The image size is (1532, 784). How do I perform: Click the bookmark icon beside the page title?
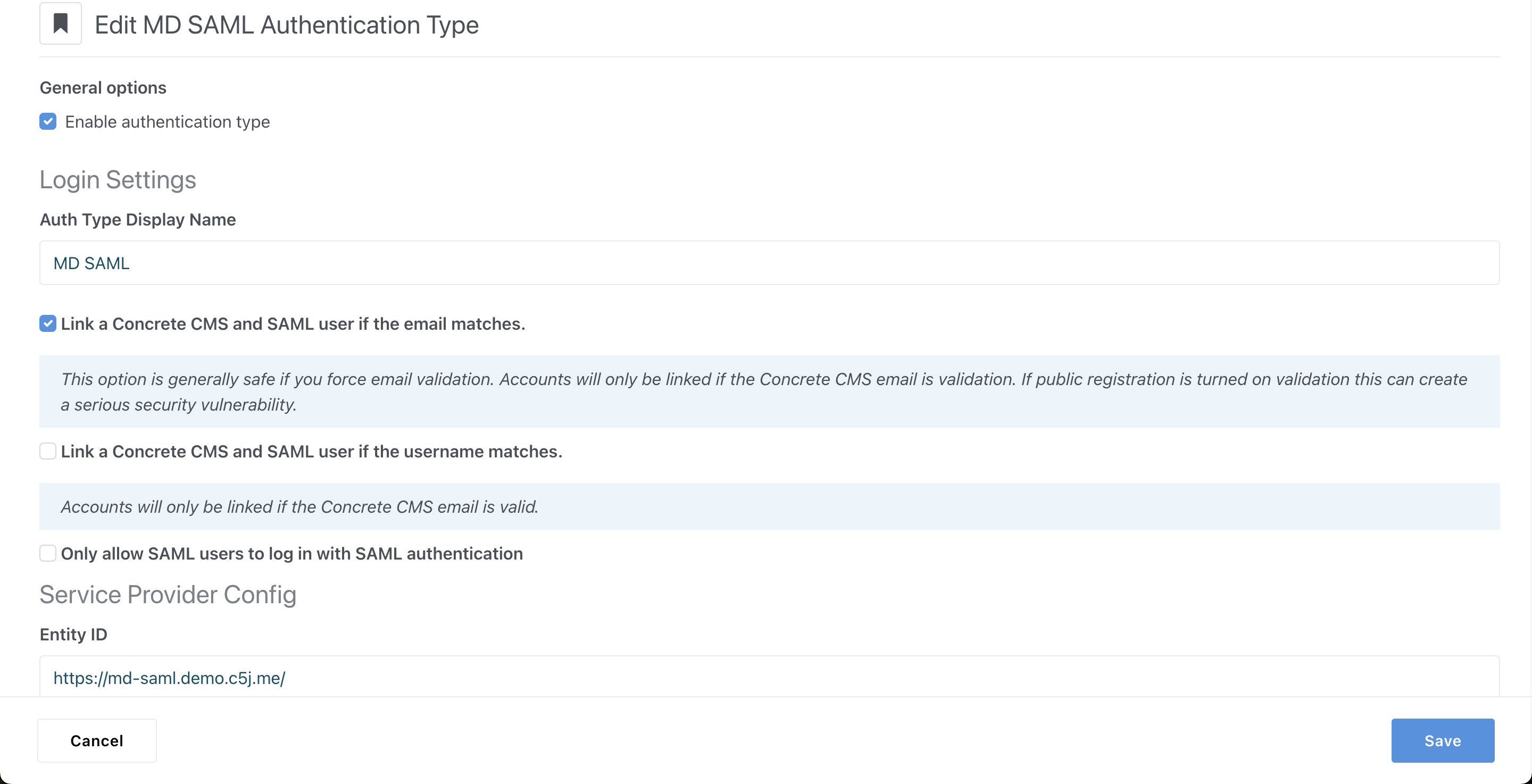60,24
